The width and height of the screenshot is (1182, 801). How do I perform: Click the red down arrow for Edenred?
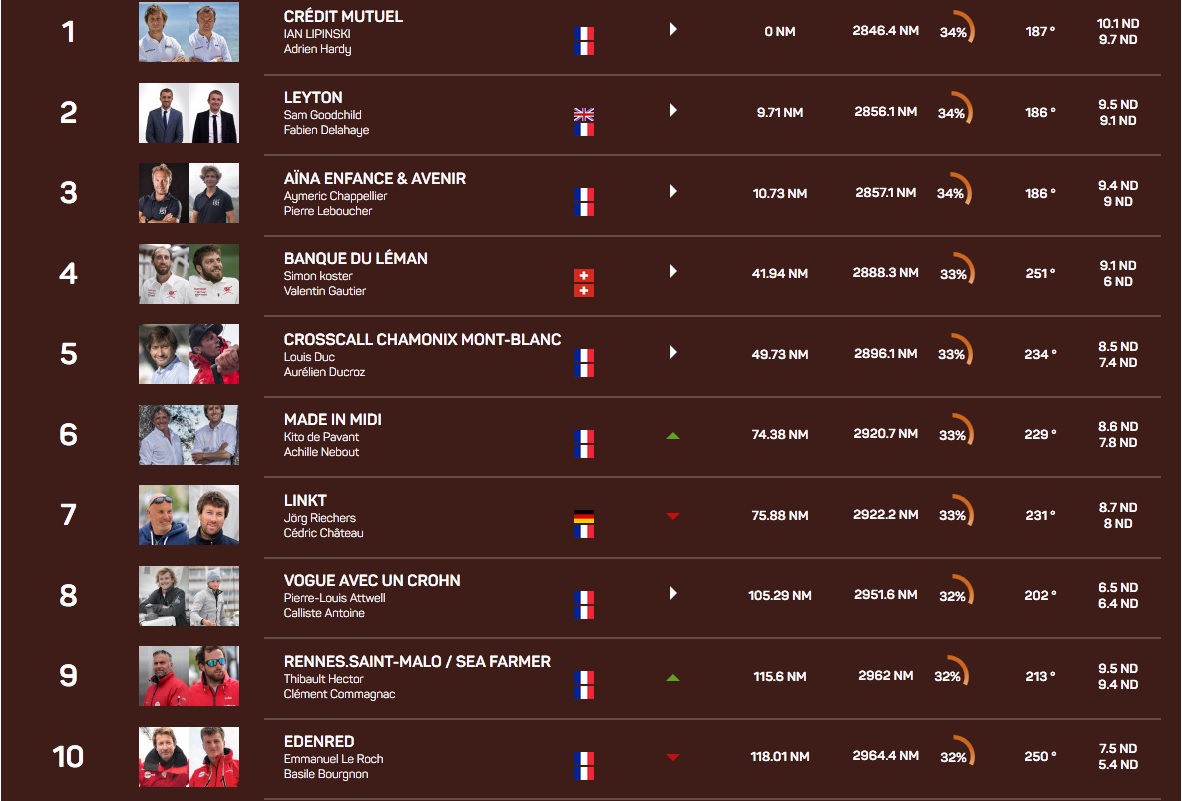coord(673,757)
